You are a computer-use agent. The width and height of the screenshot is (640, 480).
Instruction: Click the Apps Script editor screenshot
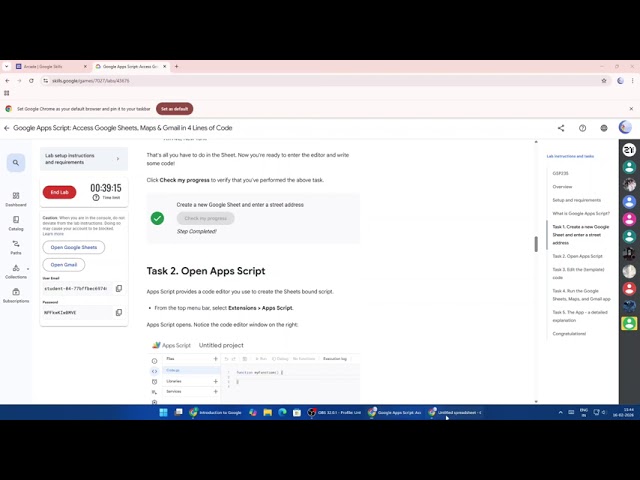(x=253, y=371)
